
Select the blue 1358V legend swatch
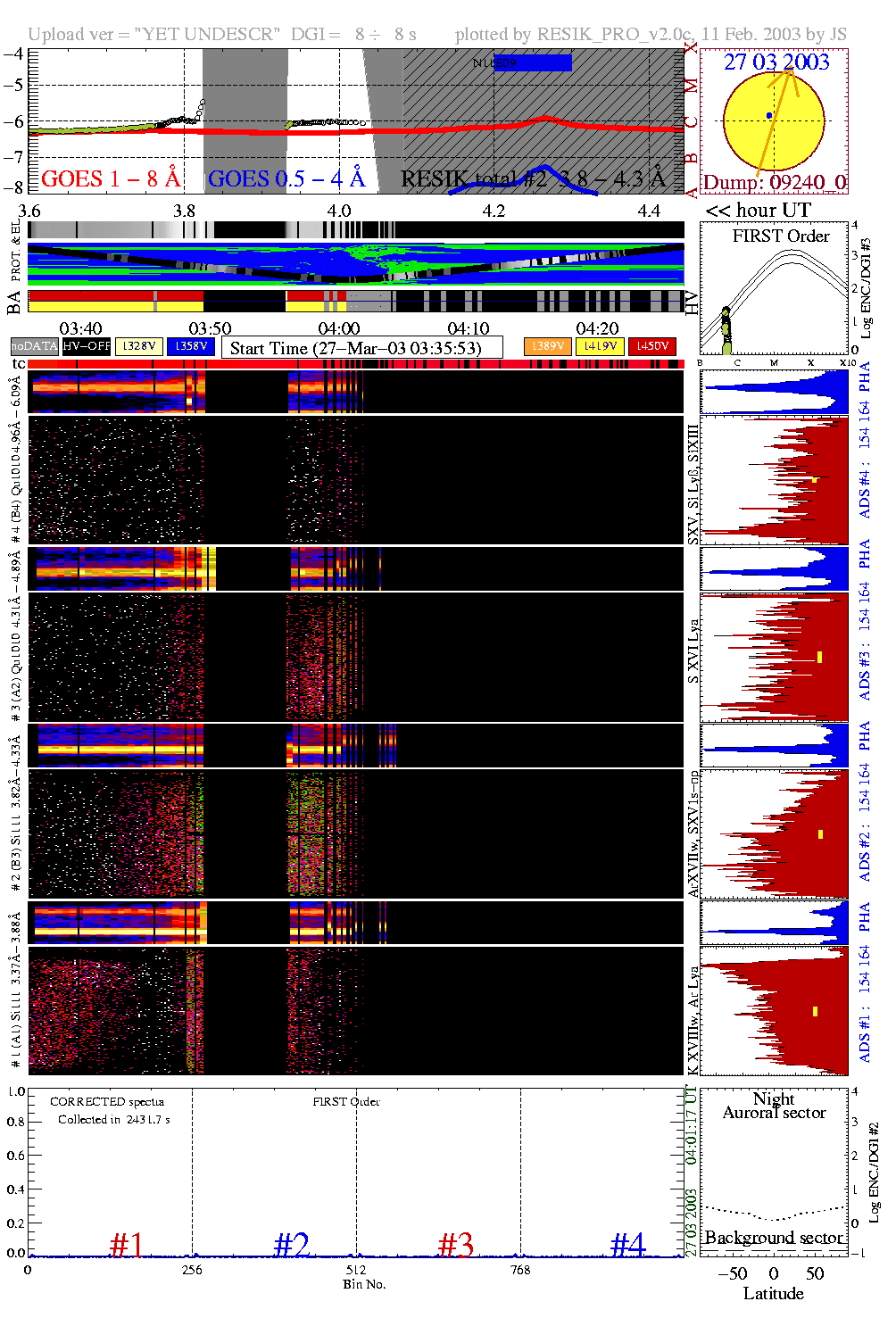191,346
